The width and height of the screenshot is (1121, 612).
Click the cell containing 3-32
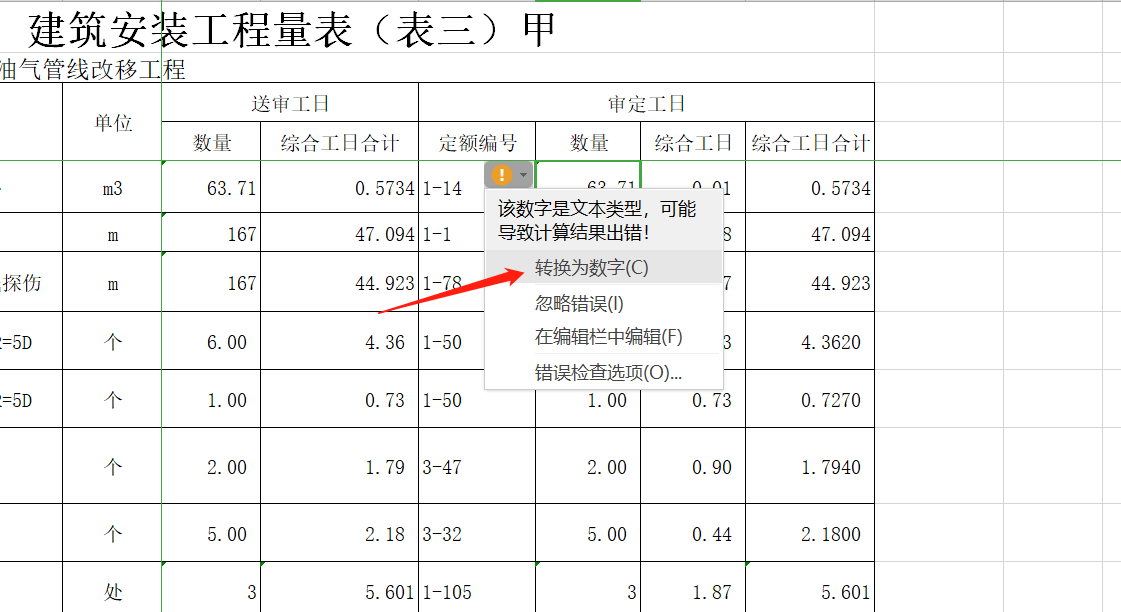[477, 534]
